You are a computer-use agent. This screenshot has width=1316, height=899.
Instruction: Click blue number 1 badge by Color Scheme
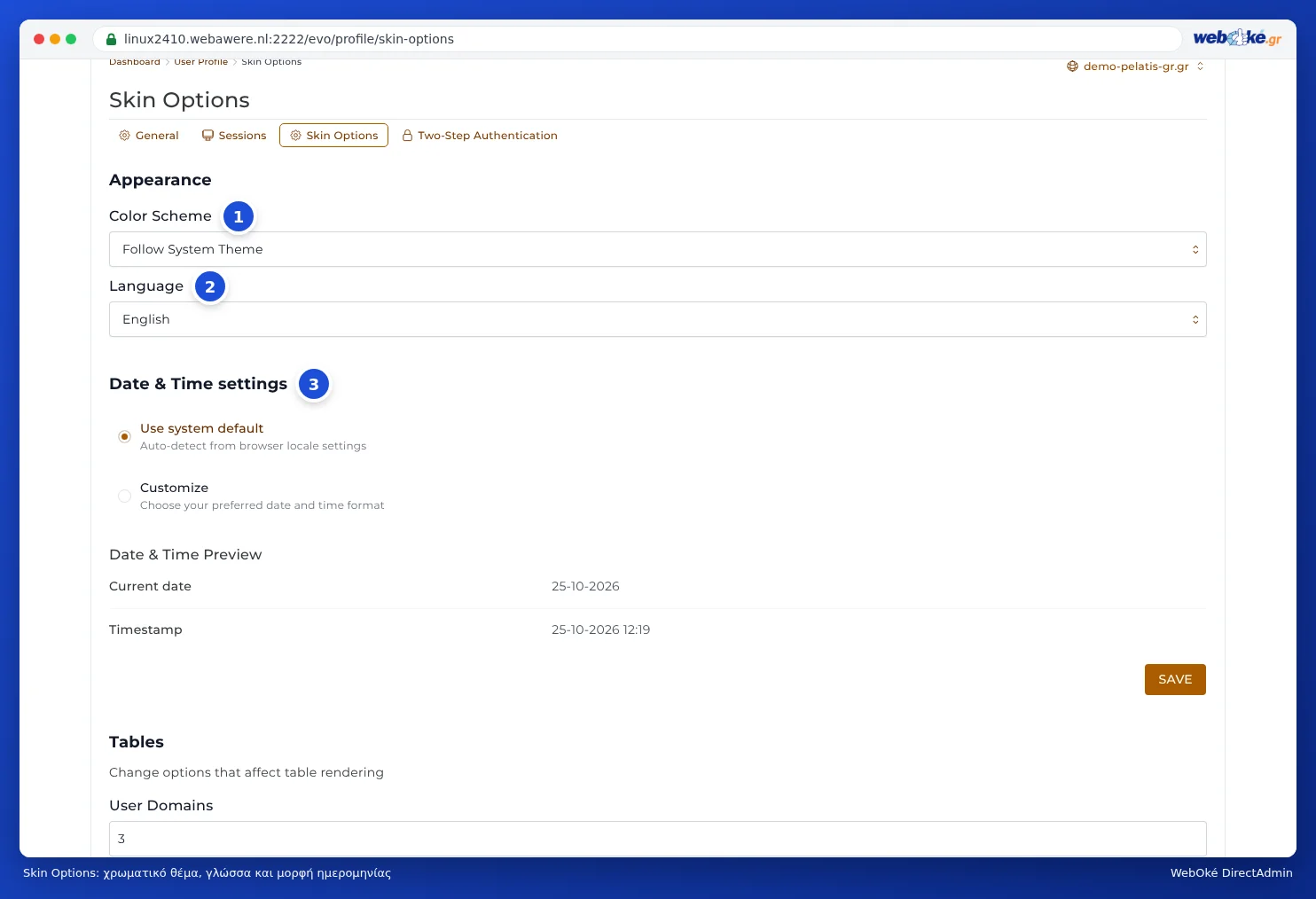tap(239, 216)
